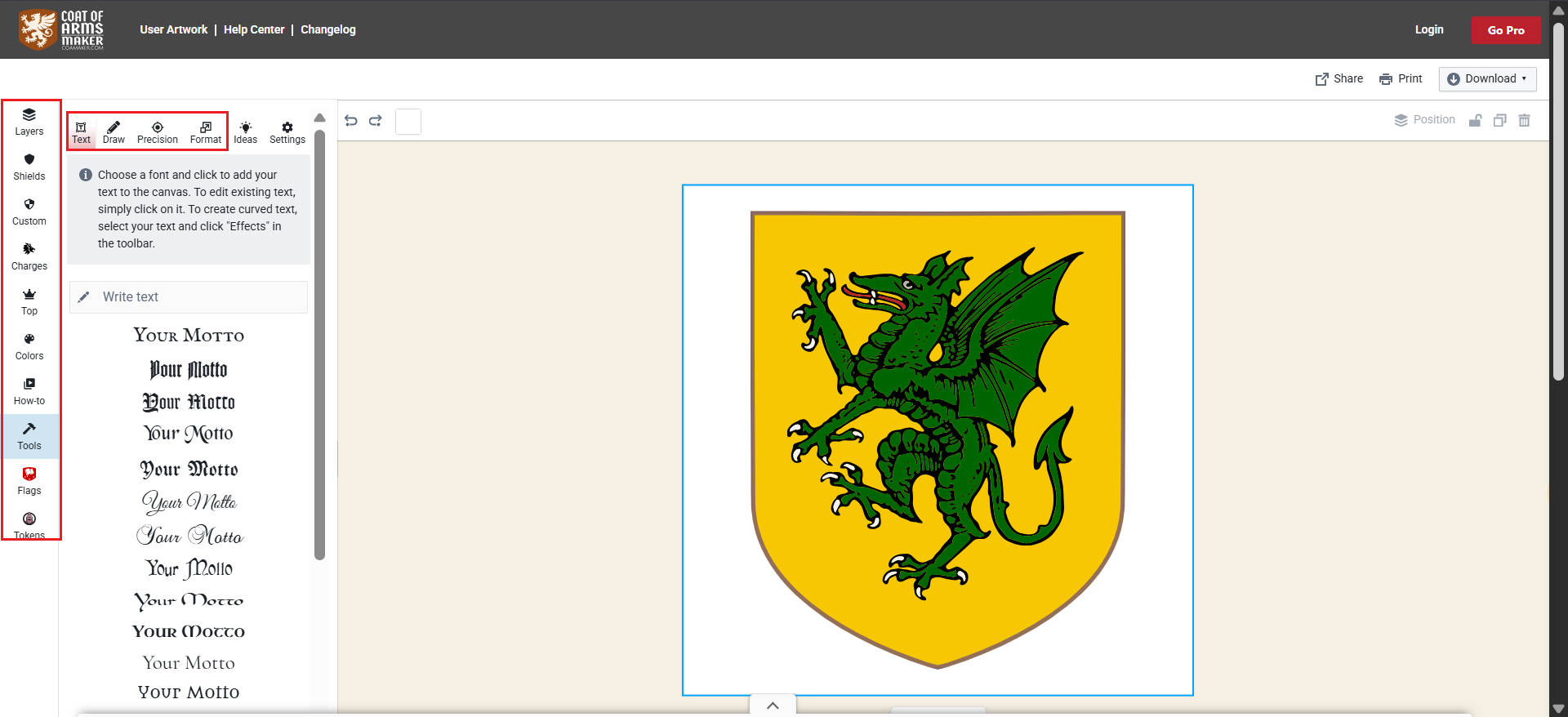Open the Flags sidebar section
Image resolution: width=1568 pixels, height=717 pixels.
click(29, 481)
